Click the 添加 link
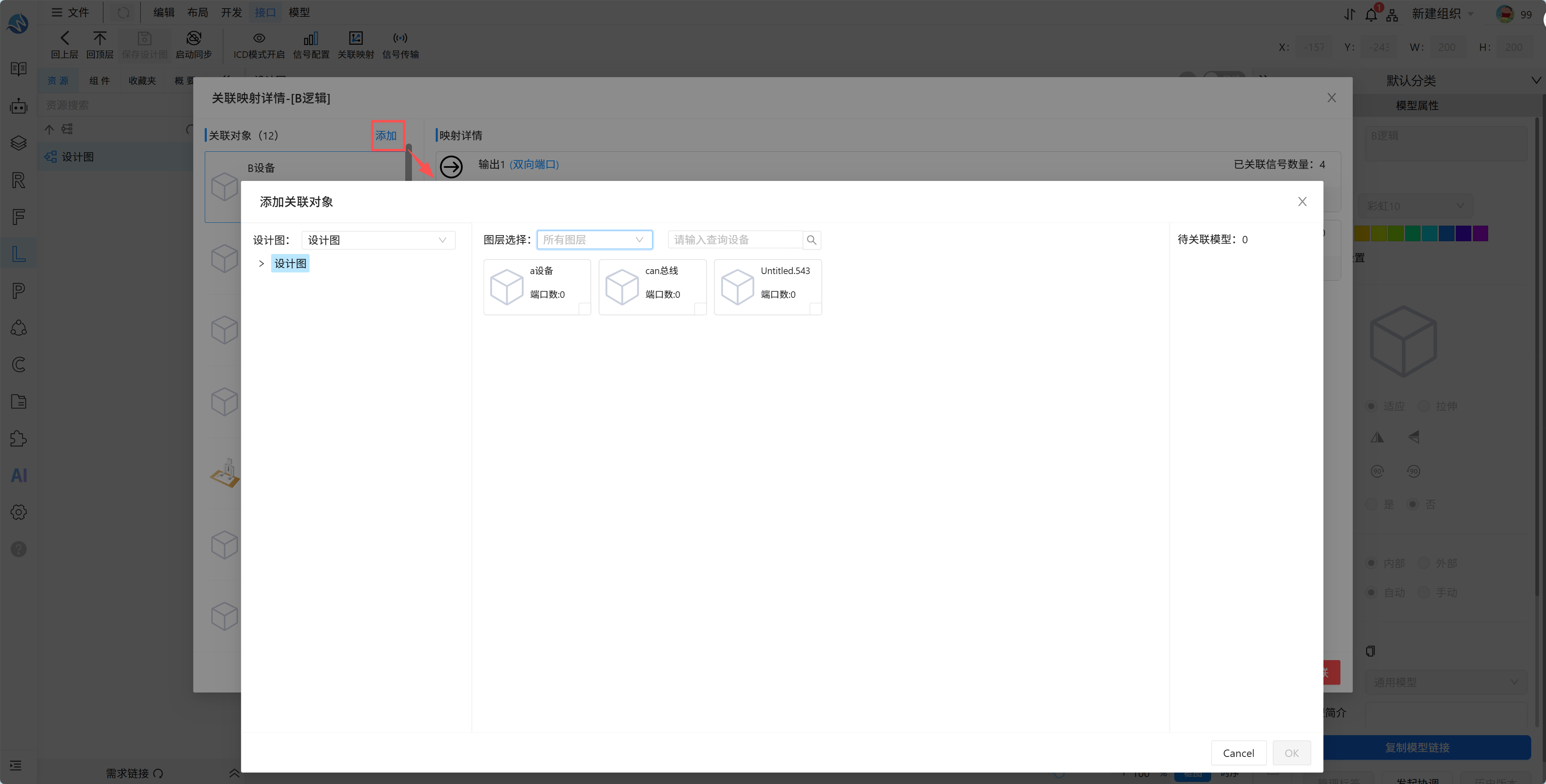 pos(386,136)
